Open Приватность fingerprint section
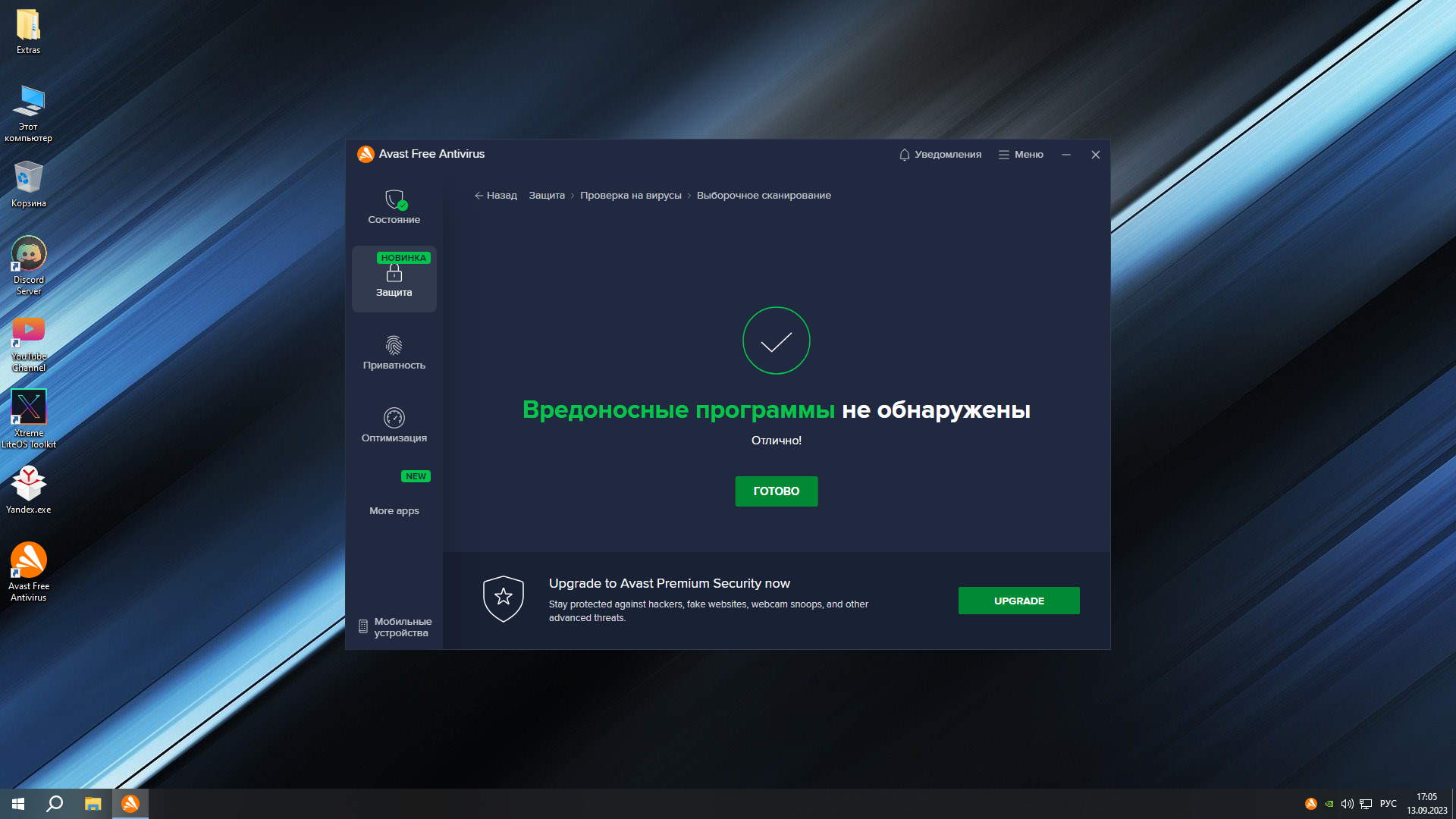The height and width of the screenshot is (819, 1456). tap(394, 346)
